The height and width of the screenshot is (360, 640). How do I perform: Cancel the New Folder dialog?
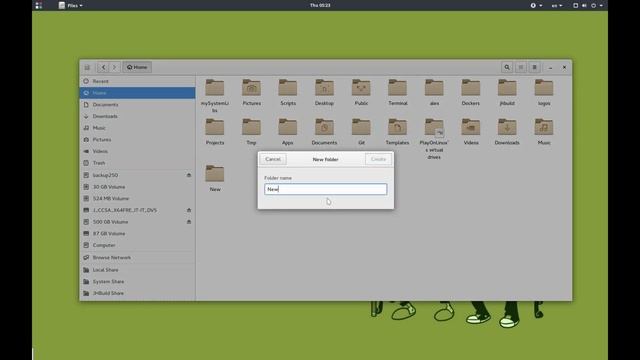tap(273, 159)
